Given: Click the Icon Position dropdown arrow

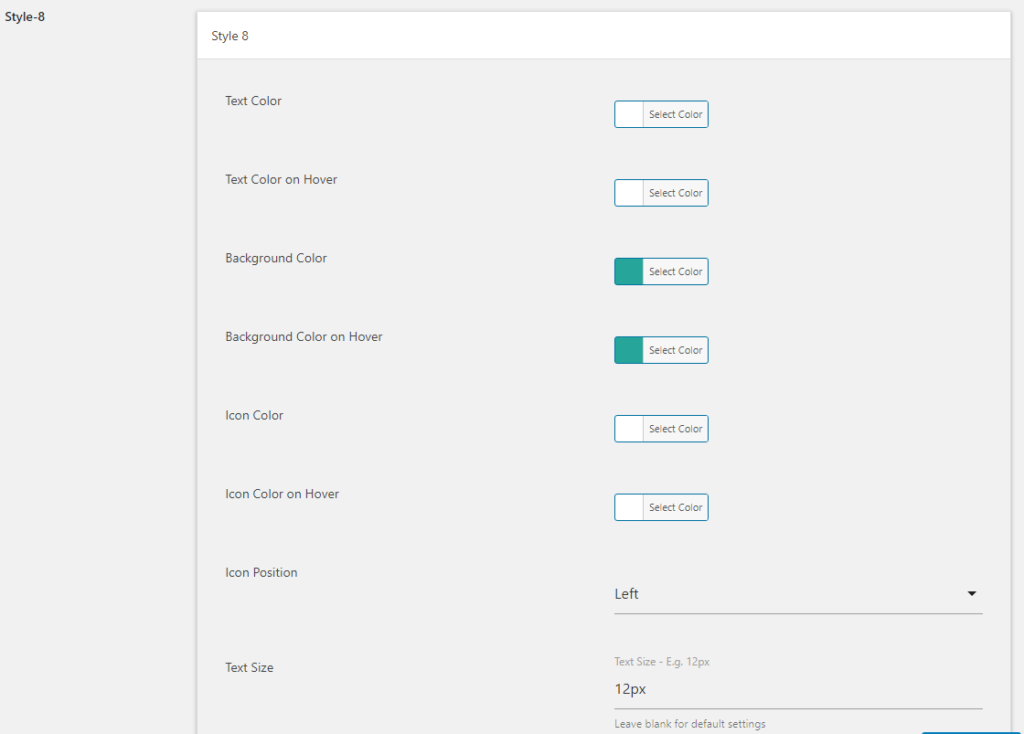Looking at the screenshot, I should pyautogui.click(x=971, y=594).
